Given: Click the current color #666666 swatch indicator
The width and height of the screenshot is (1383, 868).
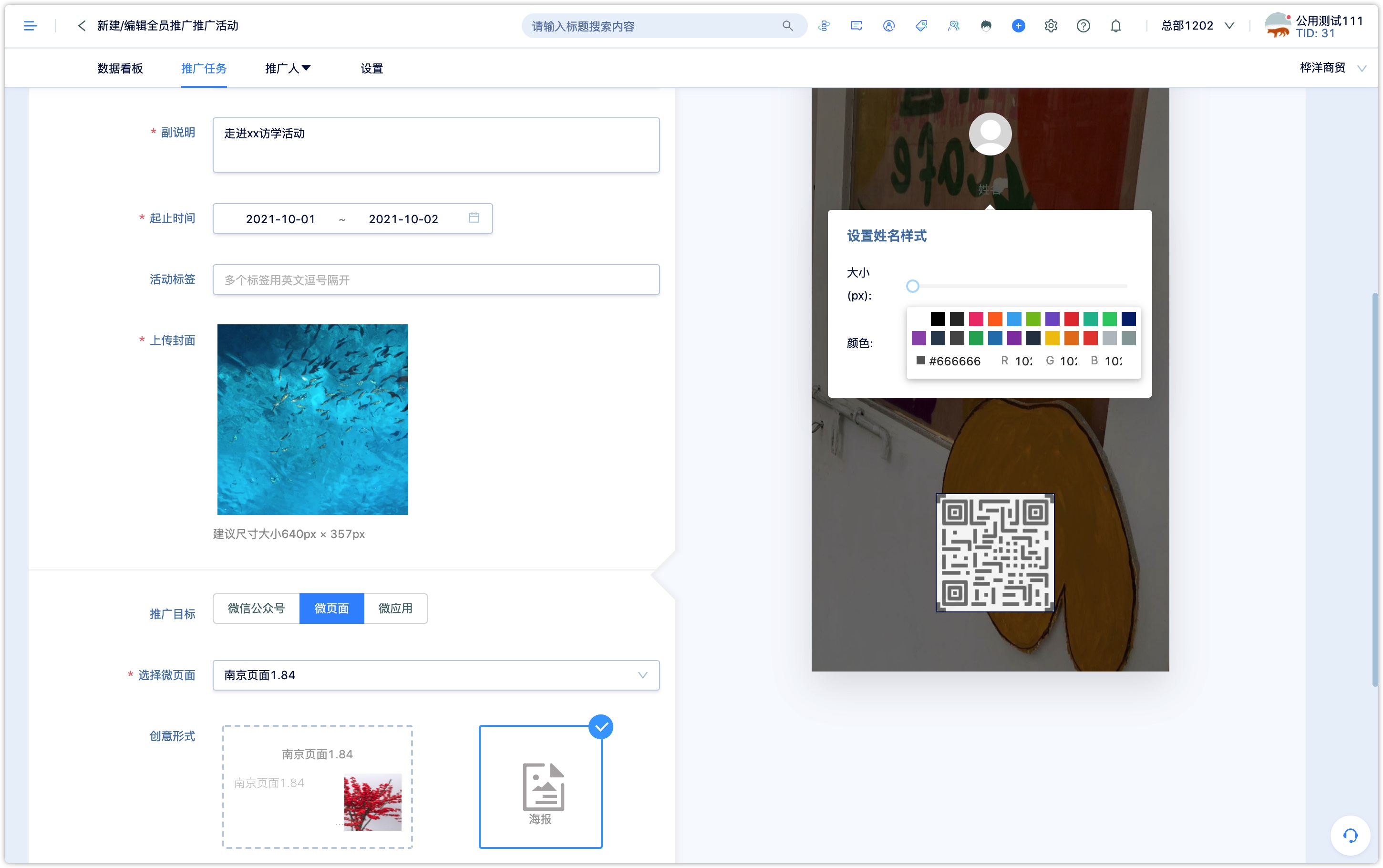Looking at the screenshot, I should tap(920, 361).
